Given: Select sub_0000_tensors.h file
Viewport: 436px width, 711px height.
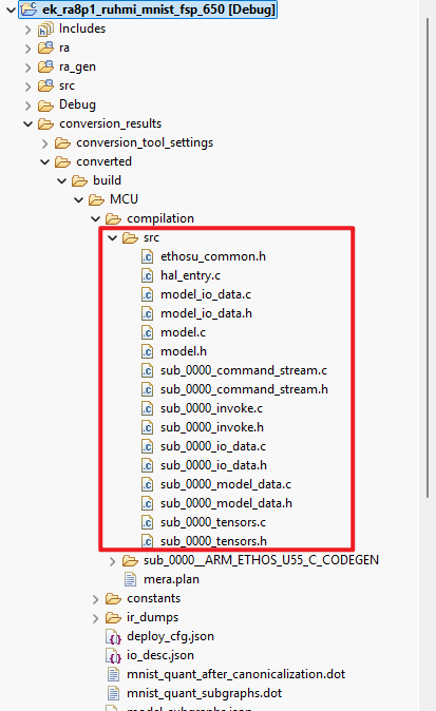Looking at the screenshot, I should coord(213,541).
